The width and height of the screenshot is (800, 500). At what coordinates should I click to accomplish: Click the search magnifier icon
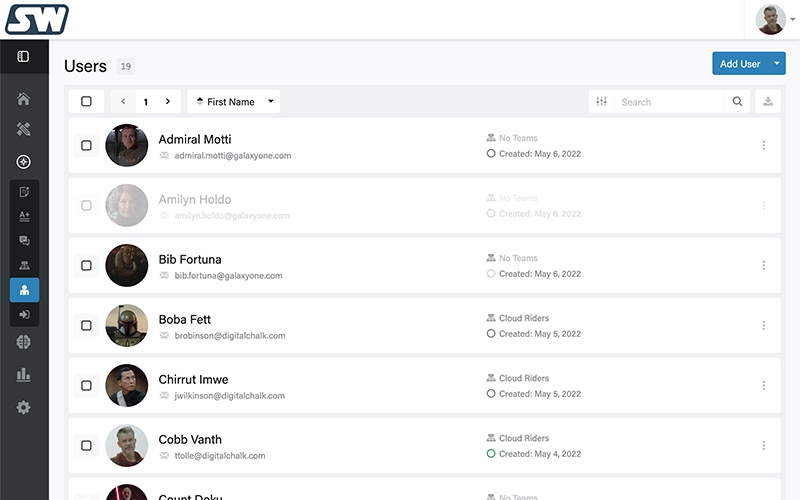[738, 102]
